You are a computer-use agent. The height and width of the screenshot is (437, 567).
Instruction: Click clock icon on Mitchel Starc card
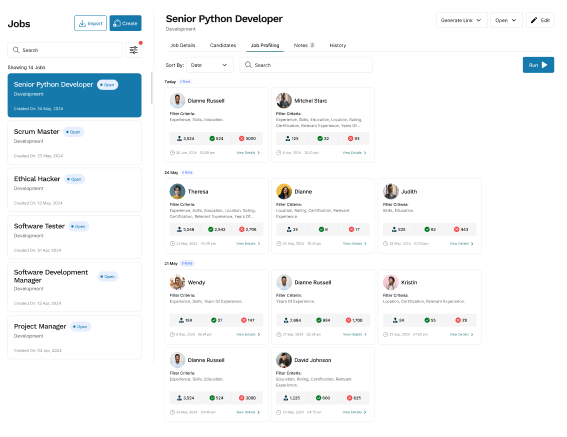click(x=279, y=153)
